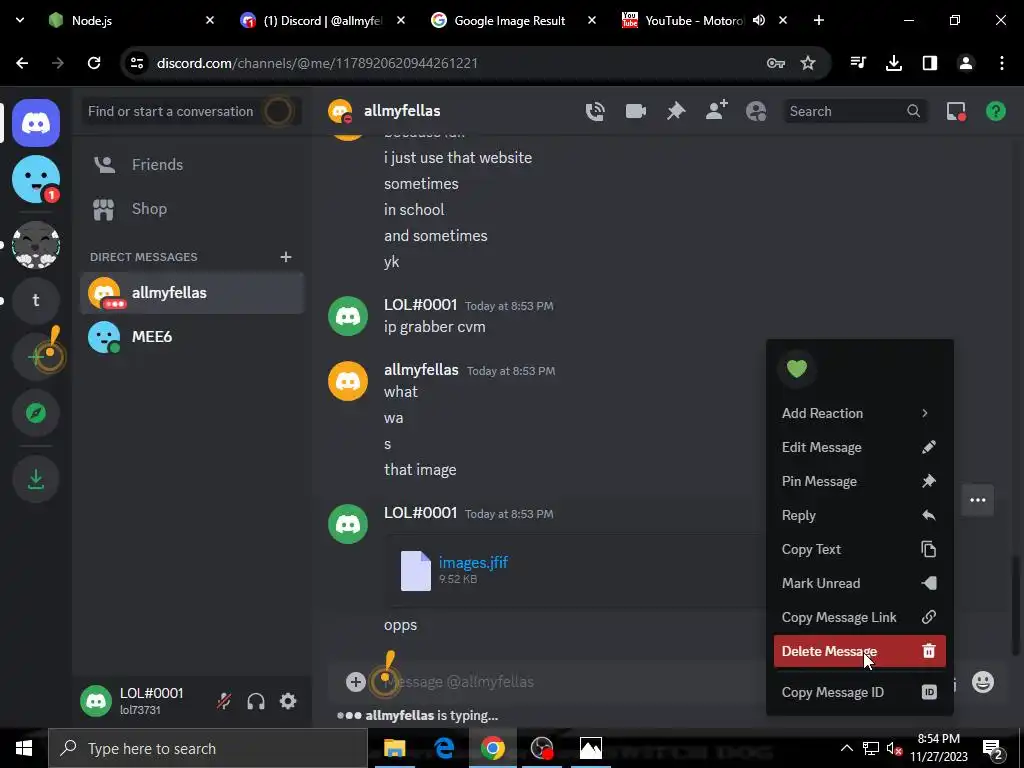Open the gray cat avatar server
The height and width of the screenshot is (768, 1024).
[36, 245]
